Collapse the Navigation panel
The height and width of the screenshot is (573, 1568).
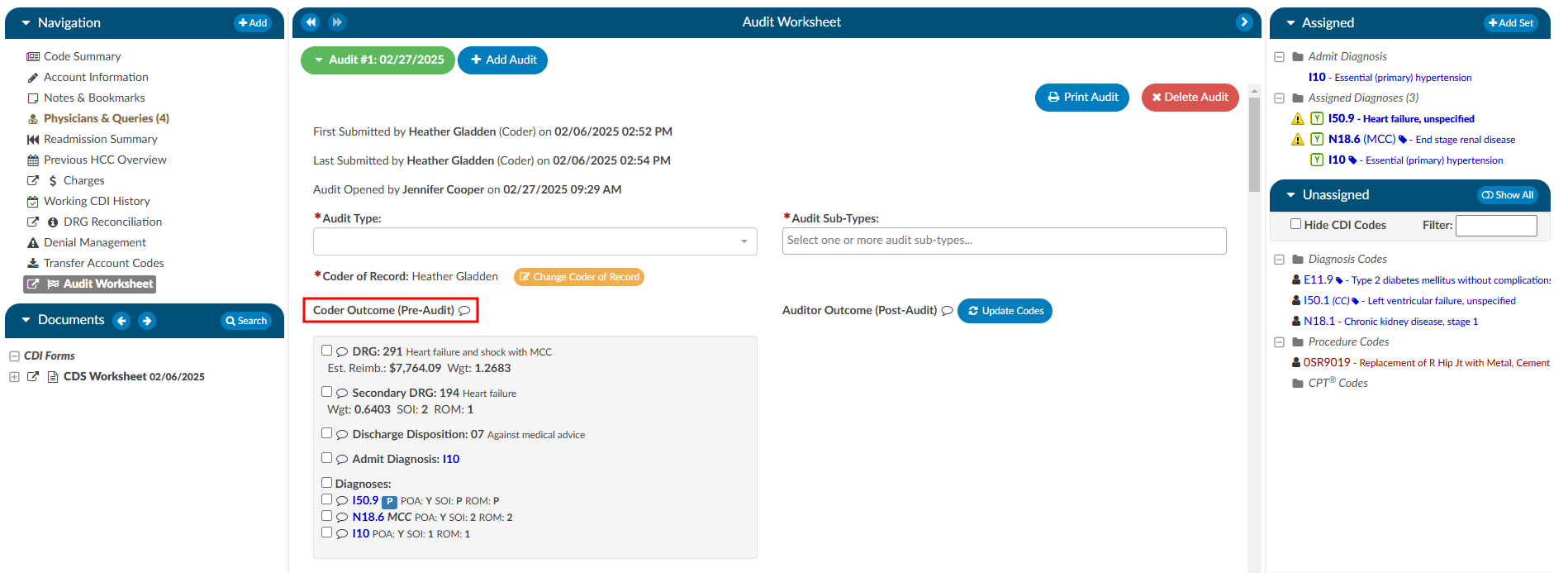(x=26, y=23)
